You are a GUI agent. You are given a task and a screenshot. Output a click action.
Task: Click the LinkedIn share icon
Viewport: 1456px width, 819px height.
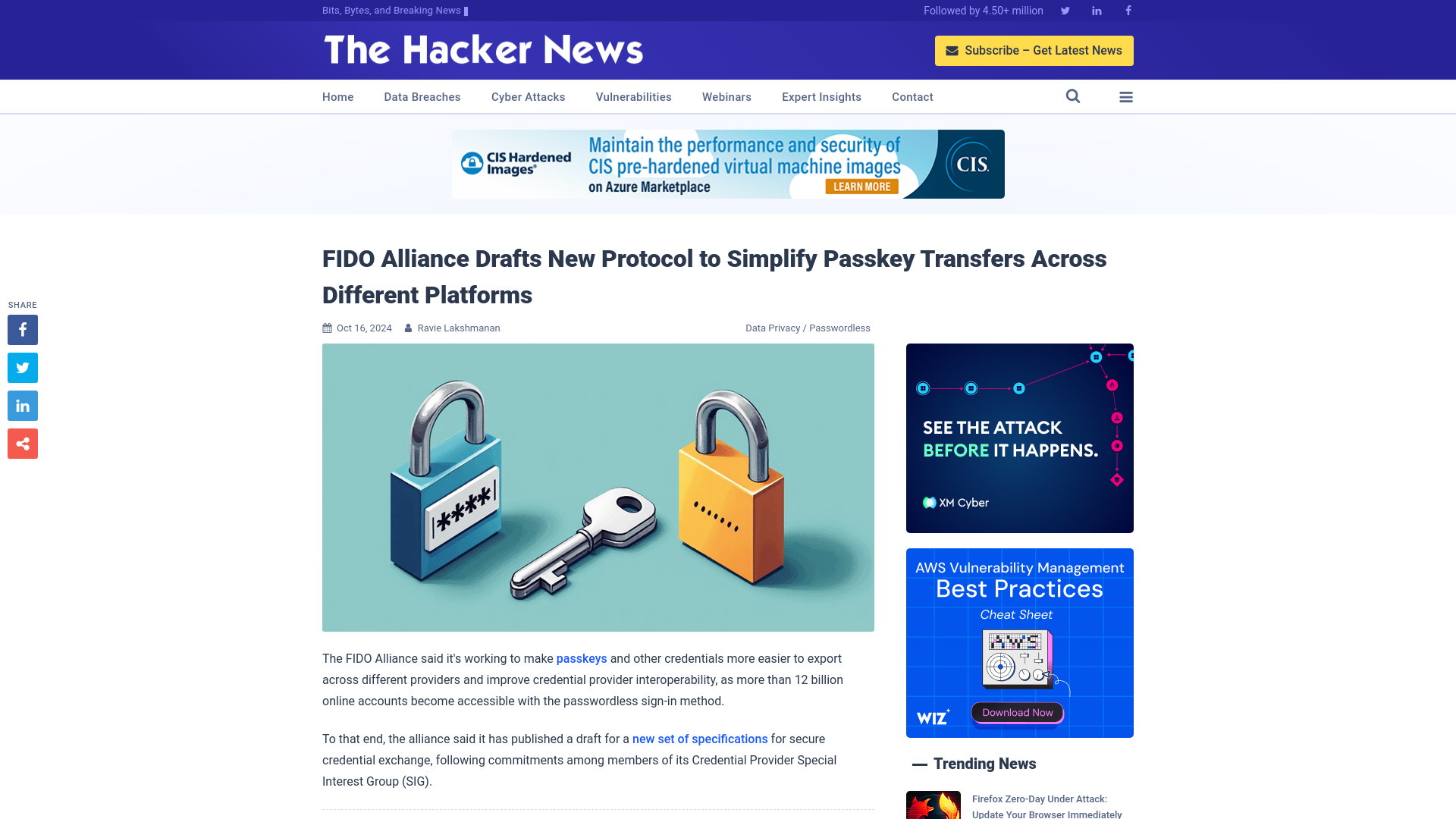click(22, 405)
